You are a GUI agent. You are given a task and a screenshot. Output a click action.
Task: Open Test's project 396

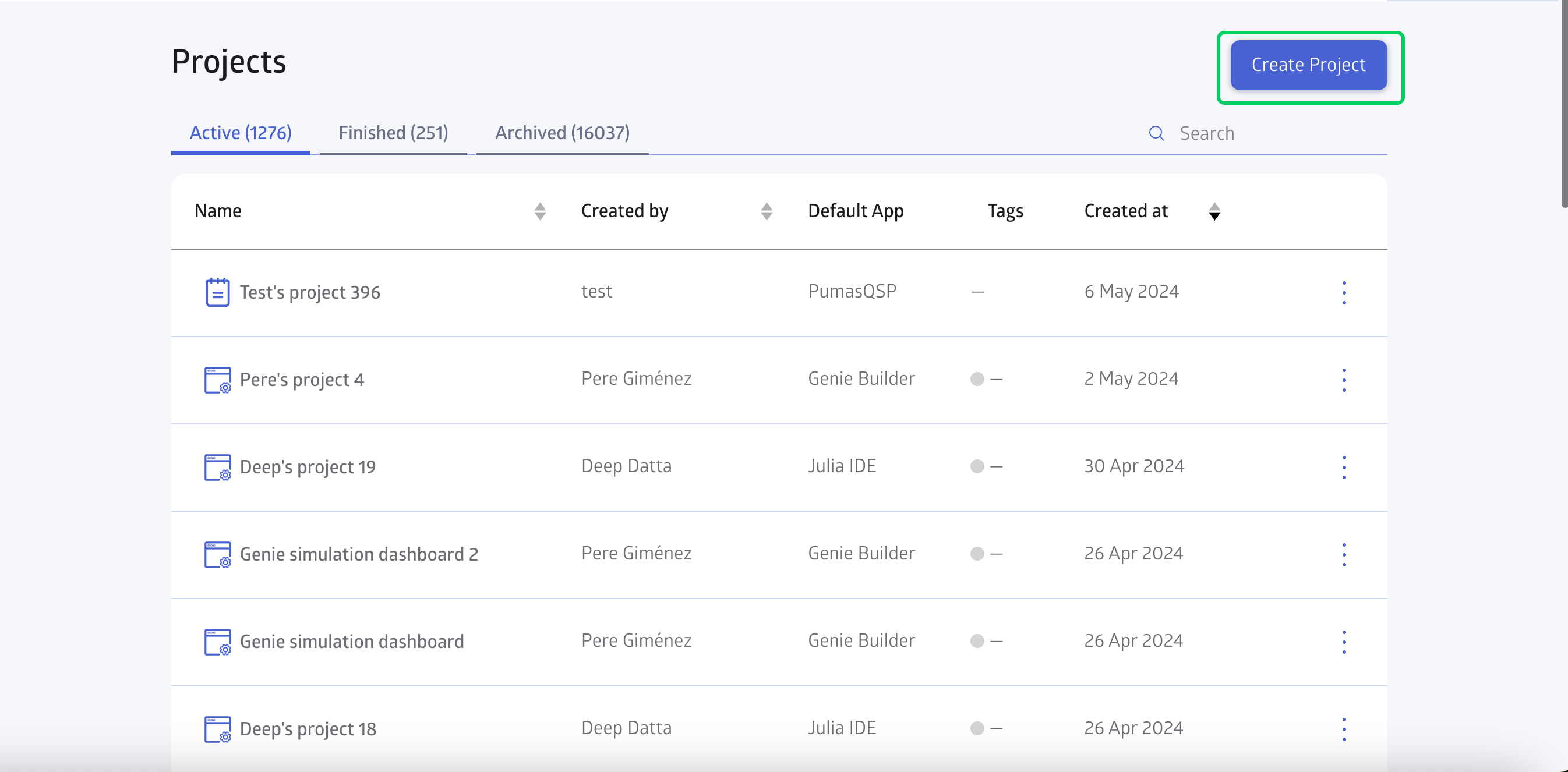point(310,292)
